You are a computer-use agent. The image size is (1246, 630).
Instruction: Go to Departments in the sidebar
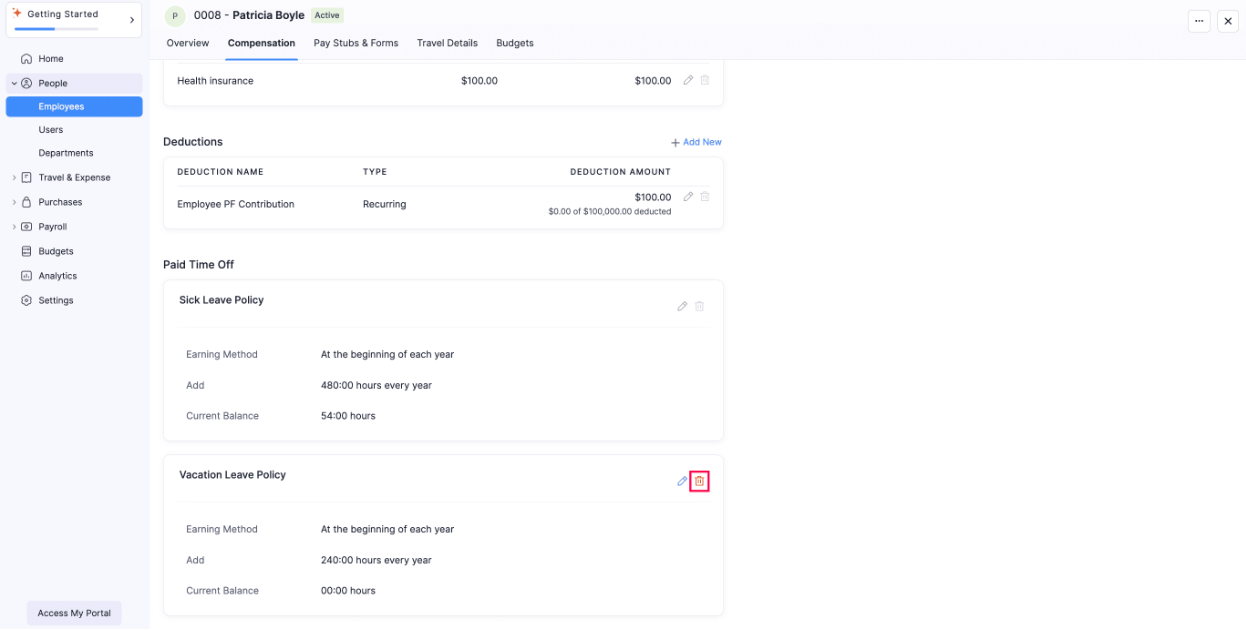pos(66,153)
